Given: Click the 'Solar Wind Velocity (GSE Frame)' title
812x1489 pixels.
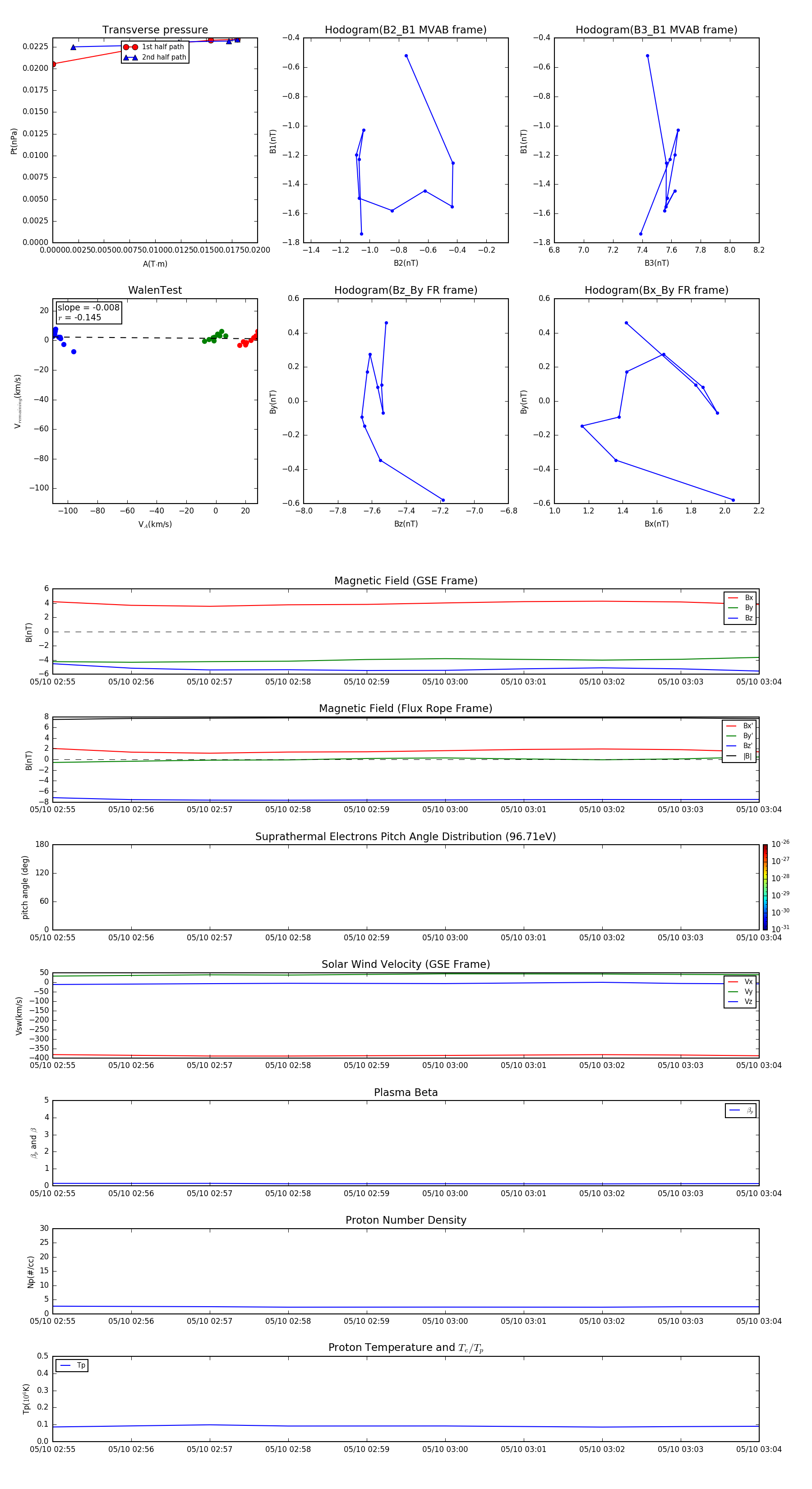Looking at the screenshot, I should pos(406,964).
